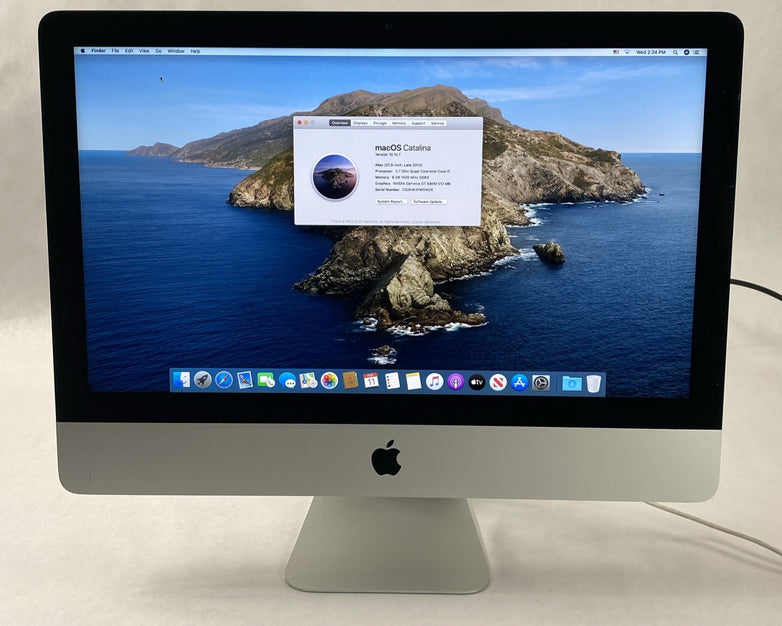Open the Help menu
782x626 pixels.
(x=196, y=51)
